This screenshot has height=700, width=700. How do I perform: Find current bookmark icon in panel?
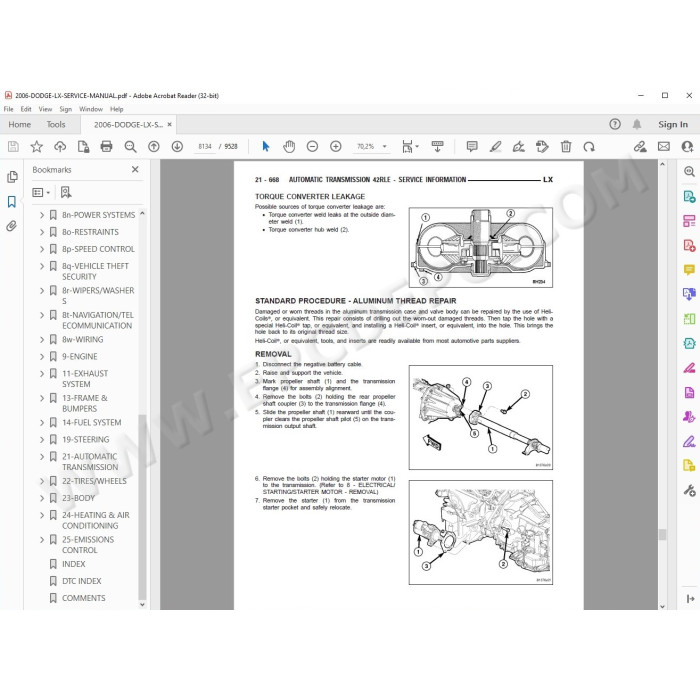66,192
